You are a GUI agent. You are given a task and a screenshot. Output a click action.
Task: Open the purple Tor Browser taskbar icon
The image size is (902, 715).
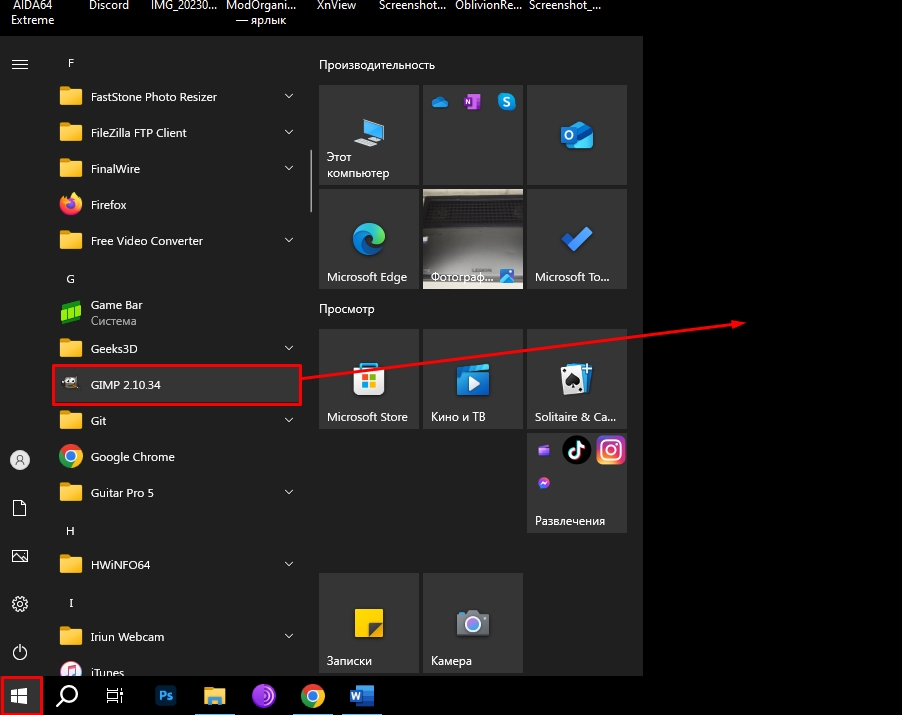[264, 696]
